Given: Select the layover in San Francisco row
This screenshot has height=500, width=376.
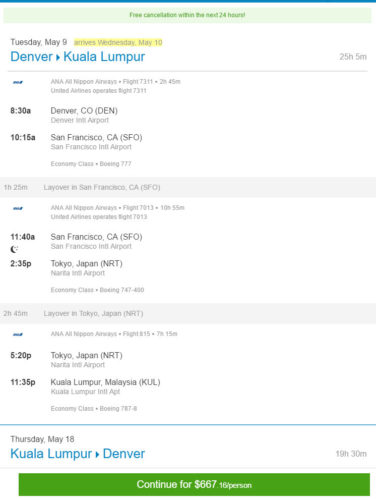Looking at the screenshot, I should click(188, 187).
